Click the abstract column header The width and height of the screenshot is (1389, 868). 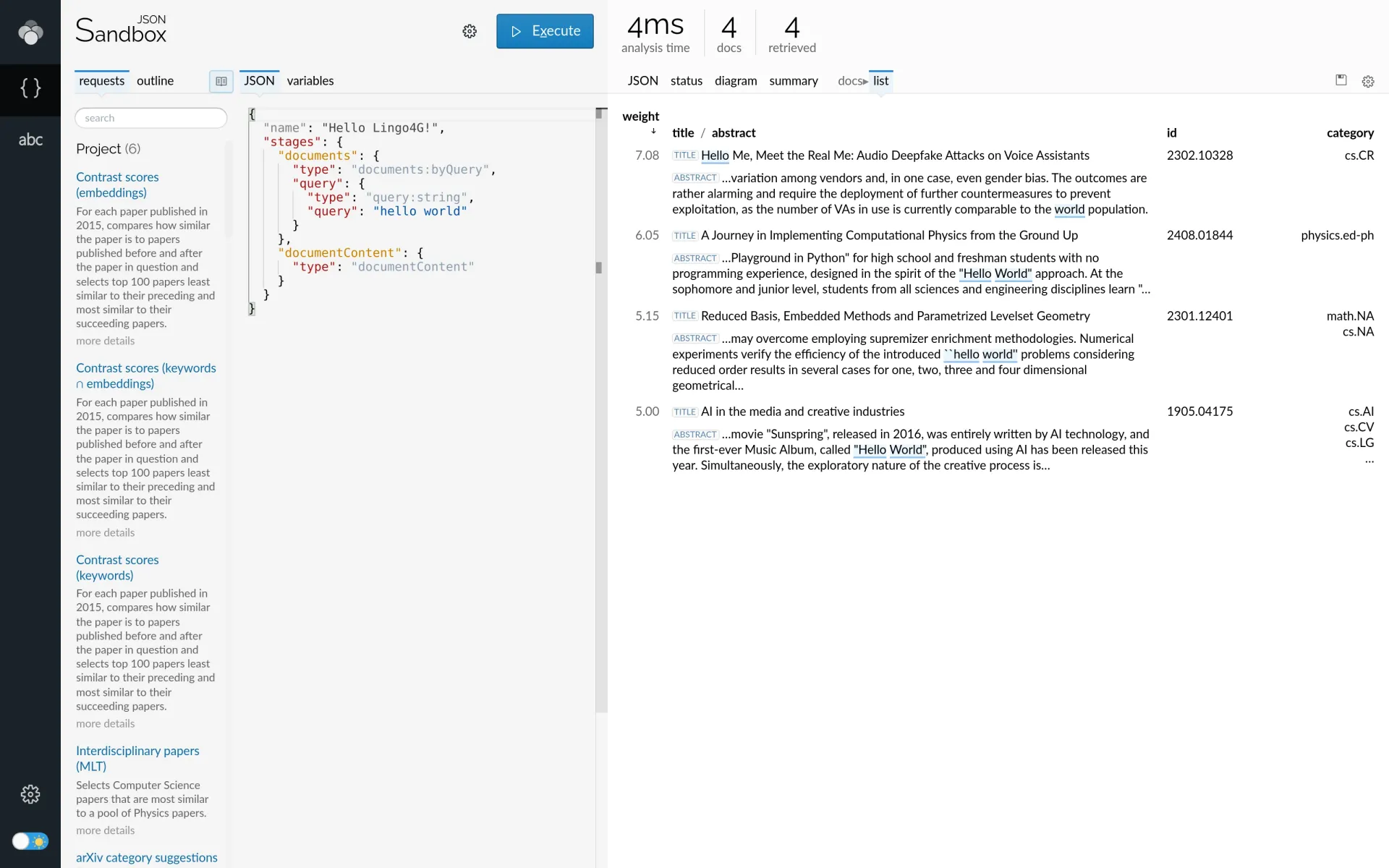click(734, 133)
